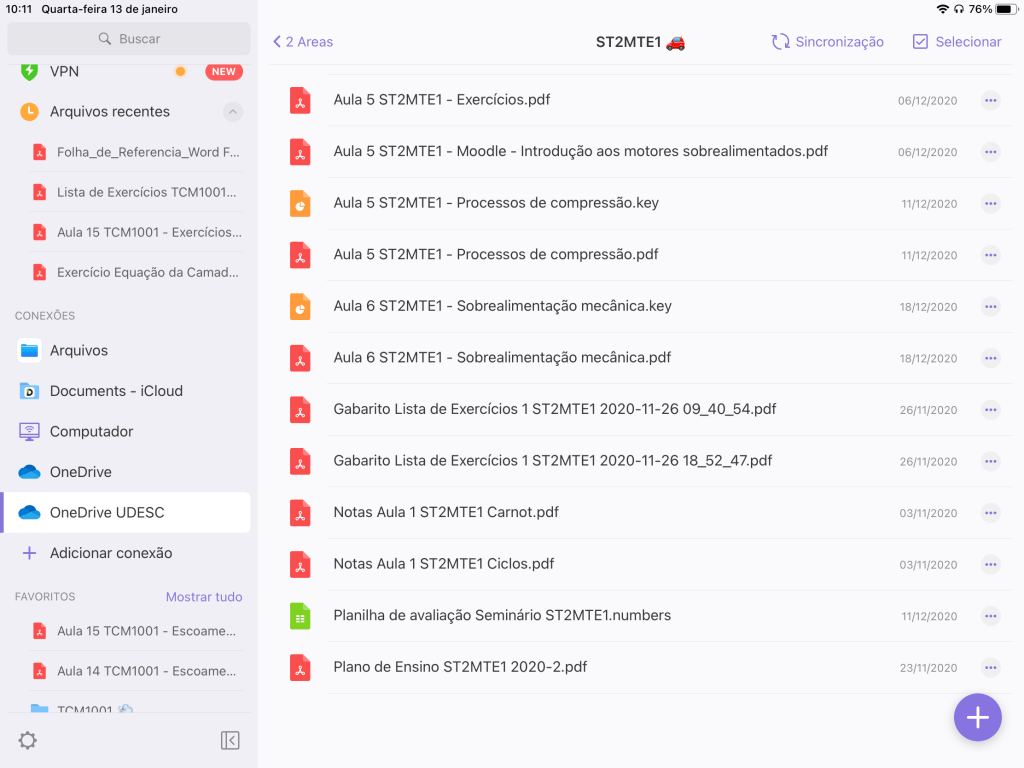The width and height of the screenshot is (1024, 768).
Task: Open the settings gear icon
Action: coord(28,740)
